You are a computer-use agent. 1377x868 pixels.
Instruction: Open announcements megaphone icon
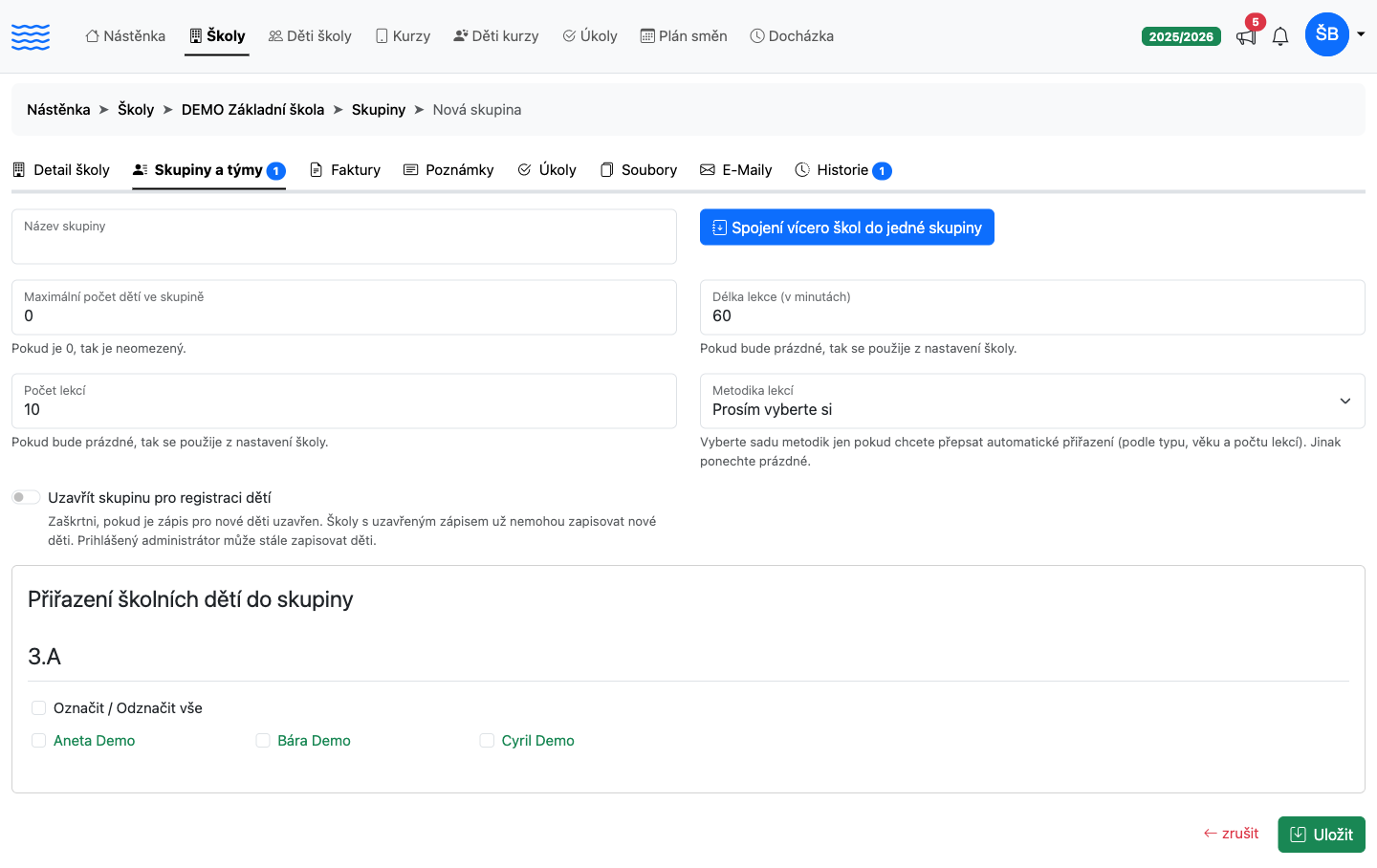1246,37
